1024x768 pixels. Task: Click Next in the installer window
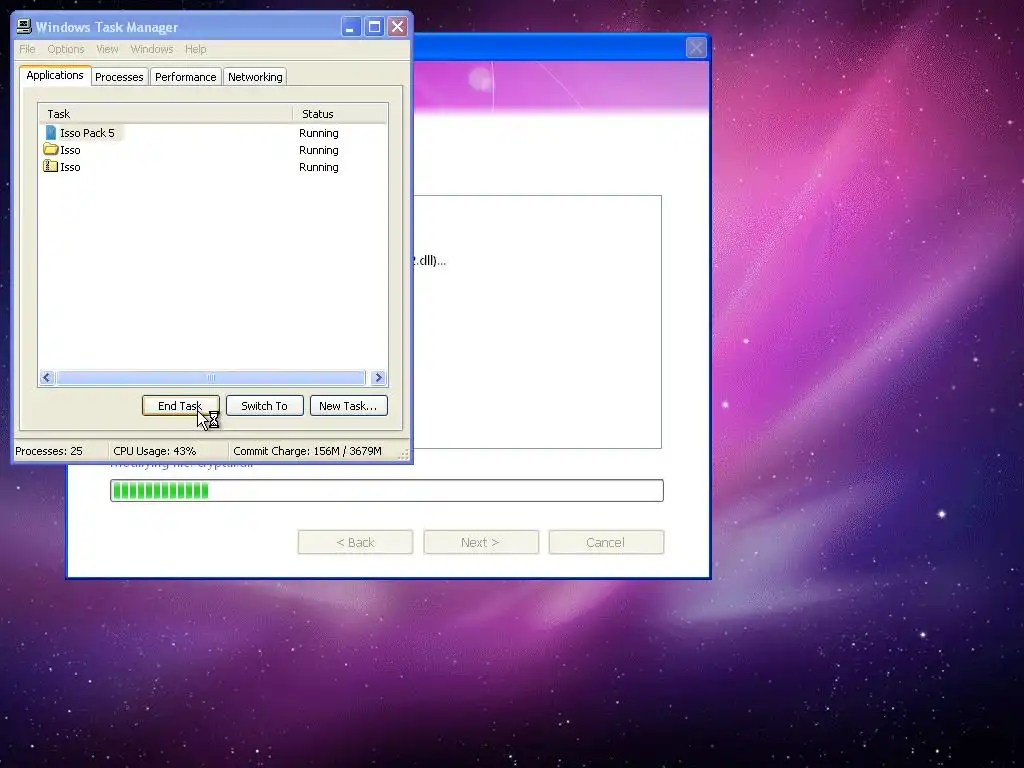coord(481,542)
